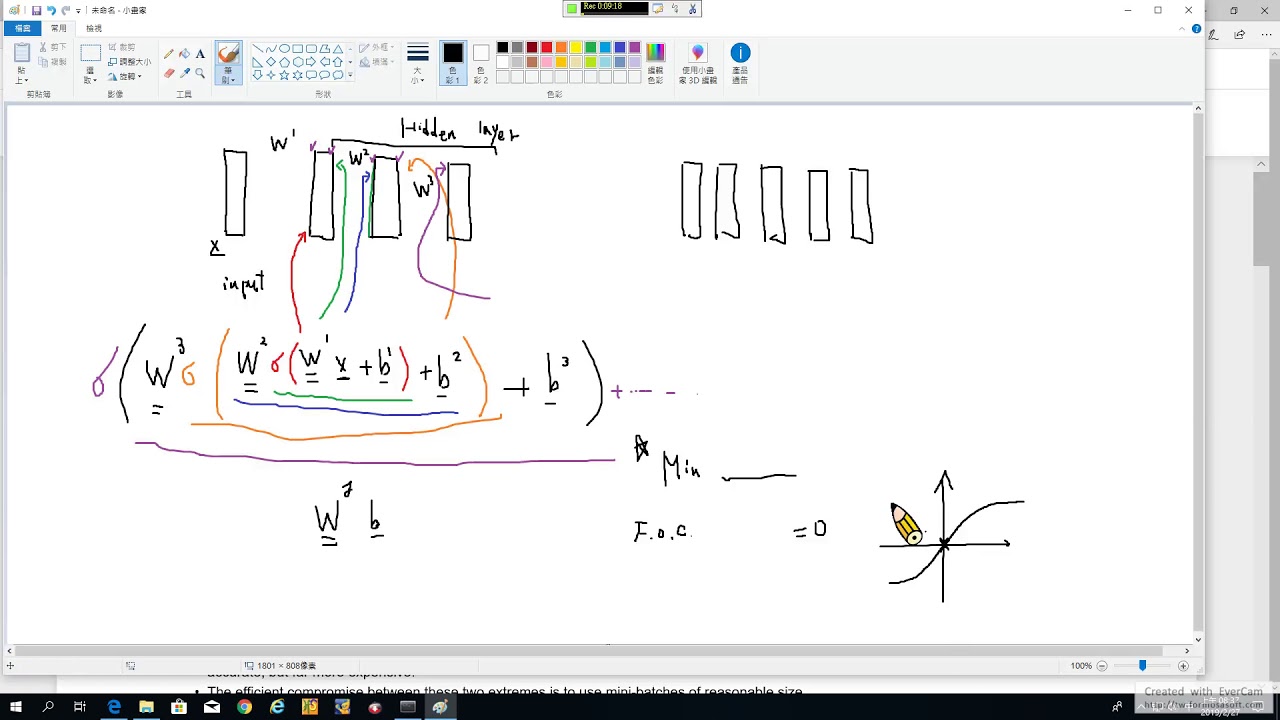This screenshot has height=720, width=1280.
Task: Open File Explorer from the taskbar
Action: pos(146,707)
